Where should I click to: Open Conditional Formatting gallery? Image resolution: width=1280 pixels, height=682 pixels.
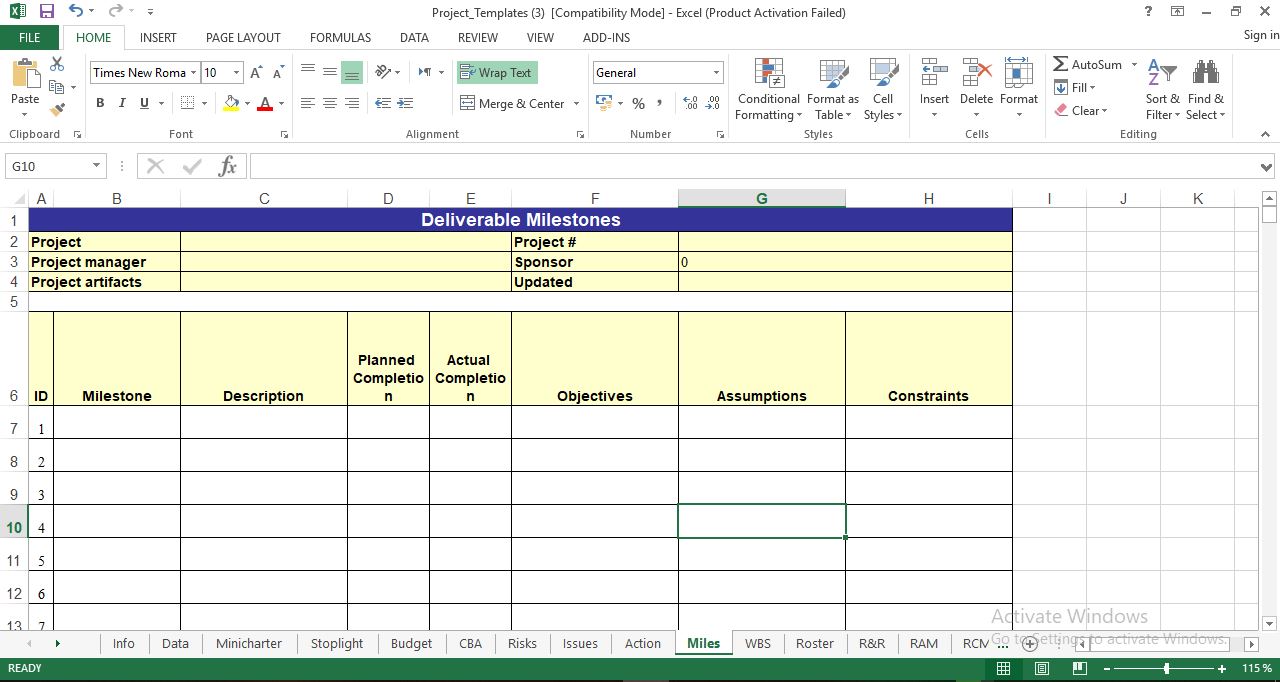pyautogui.click(x=768, y=89)
